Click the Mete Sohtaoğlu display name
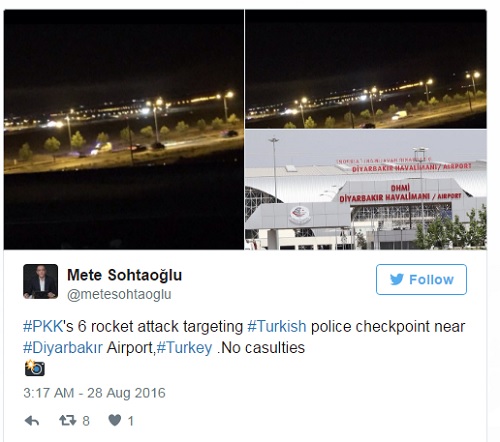 click(125, 275)
